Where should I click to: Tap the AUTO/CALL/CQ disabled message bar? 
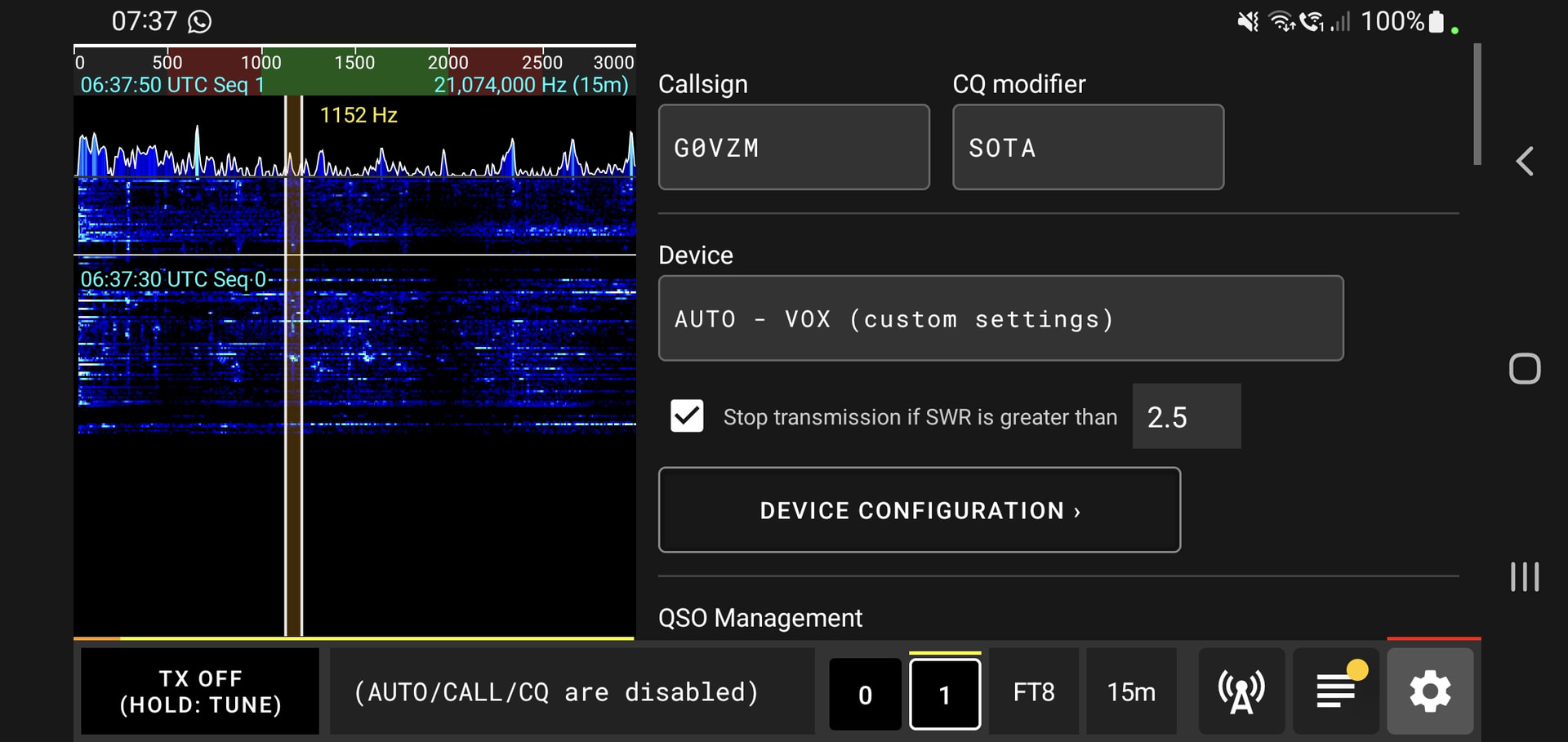tap(572, 691)
